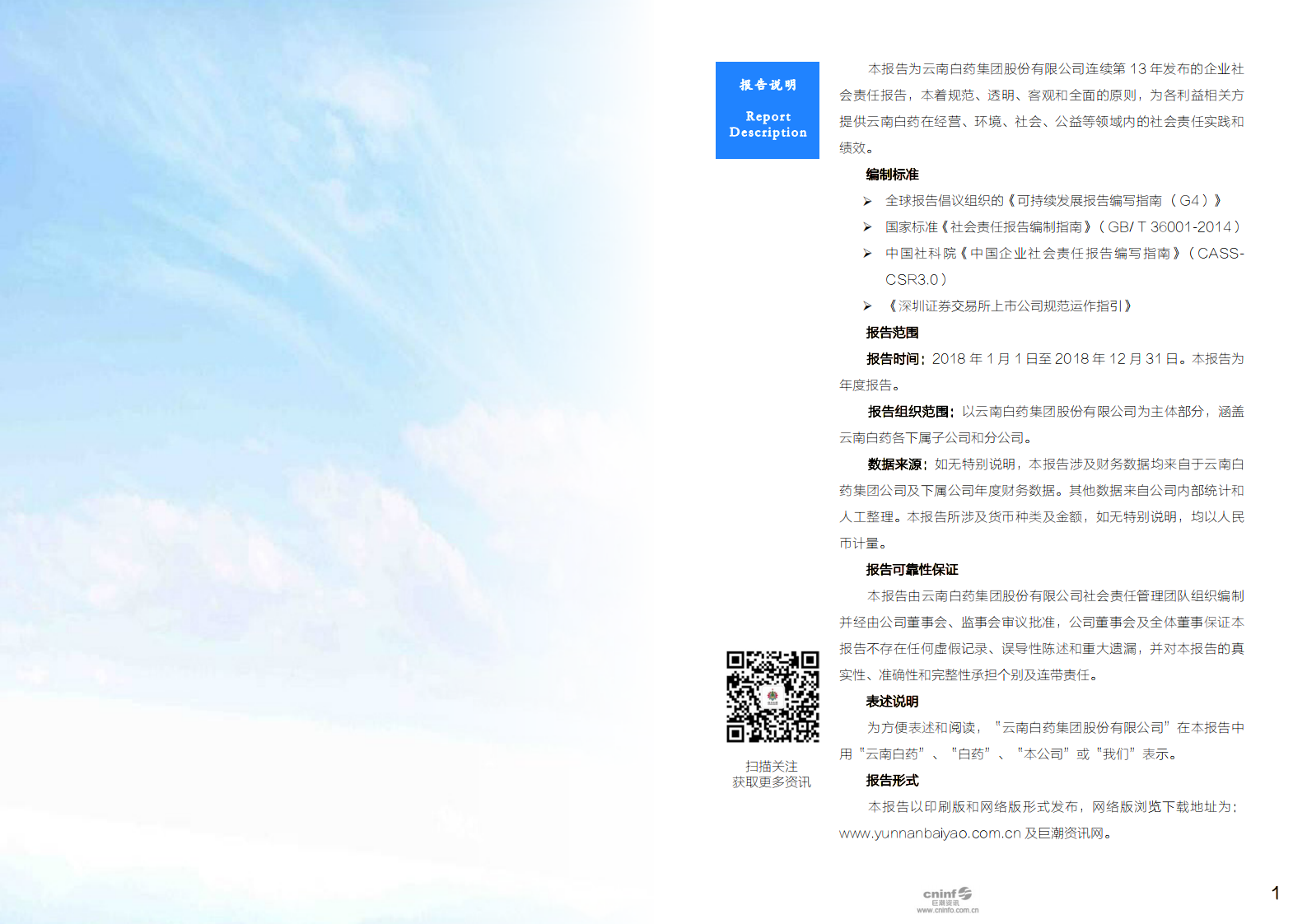Click 报告说明 title in blue box
The image size is (1307, 924).
point(768,85)
